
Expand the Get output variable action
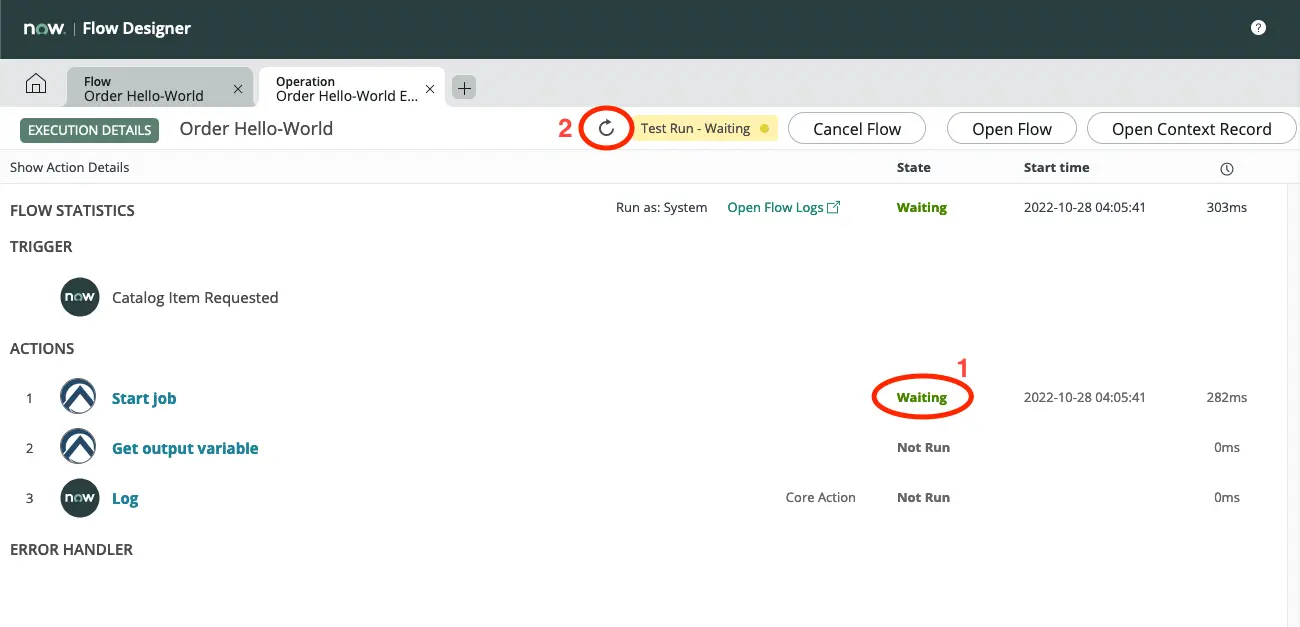coord(185,448)
